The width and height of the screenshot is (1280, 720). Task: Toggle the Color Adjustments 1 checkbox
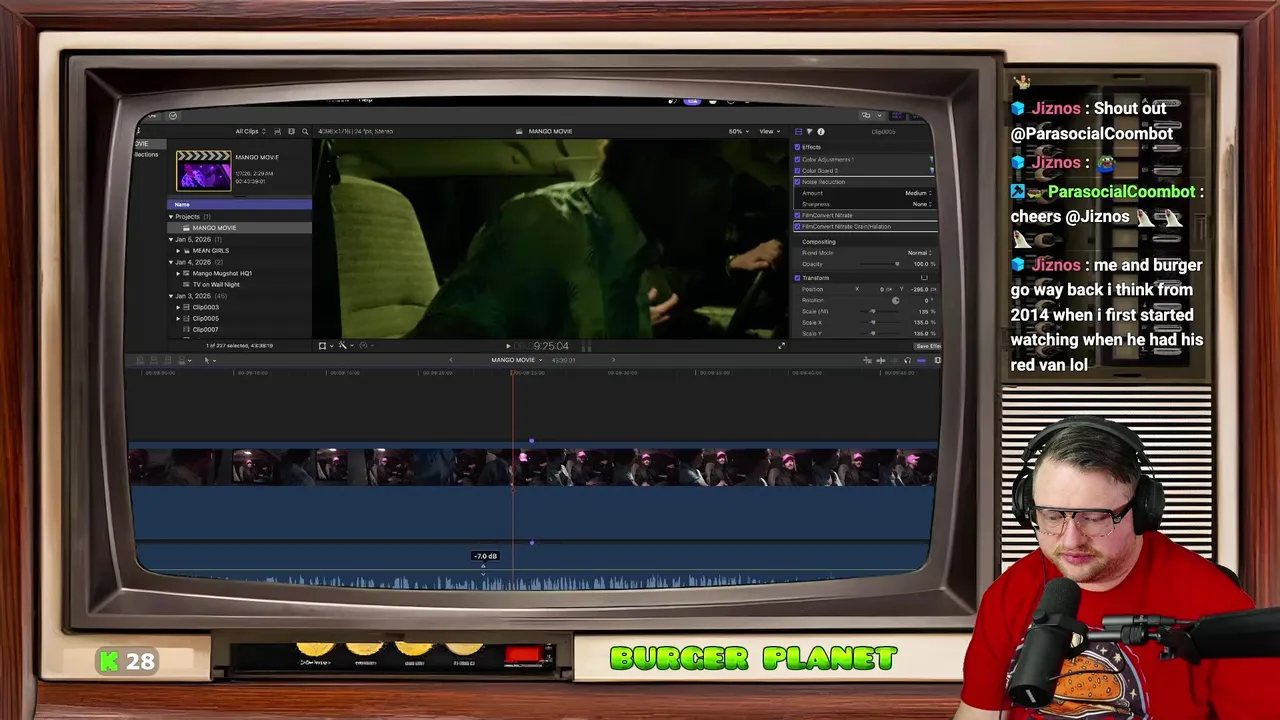(797, 159)
